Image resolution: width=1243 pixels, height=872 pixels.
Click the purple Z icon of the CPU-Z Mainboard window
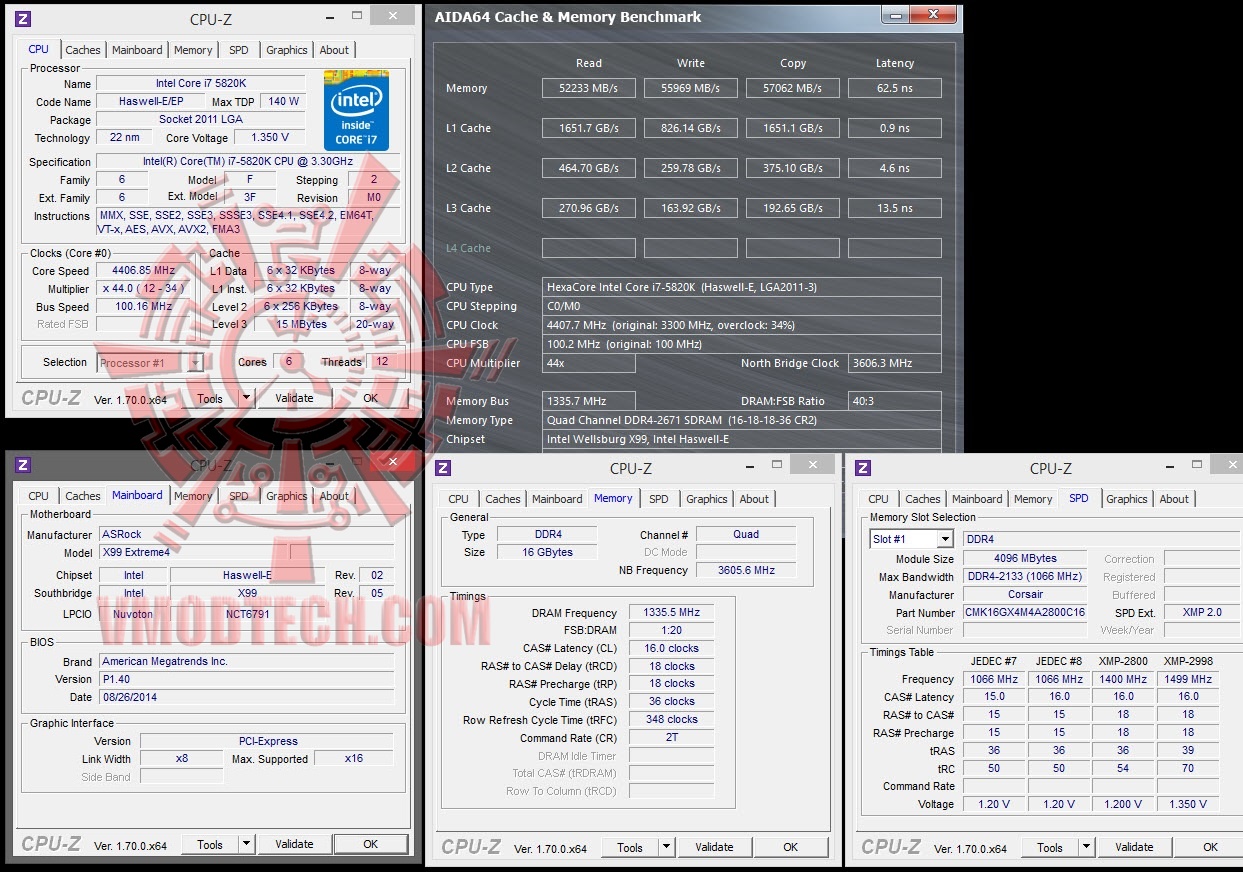[x=24, y=465]
